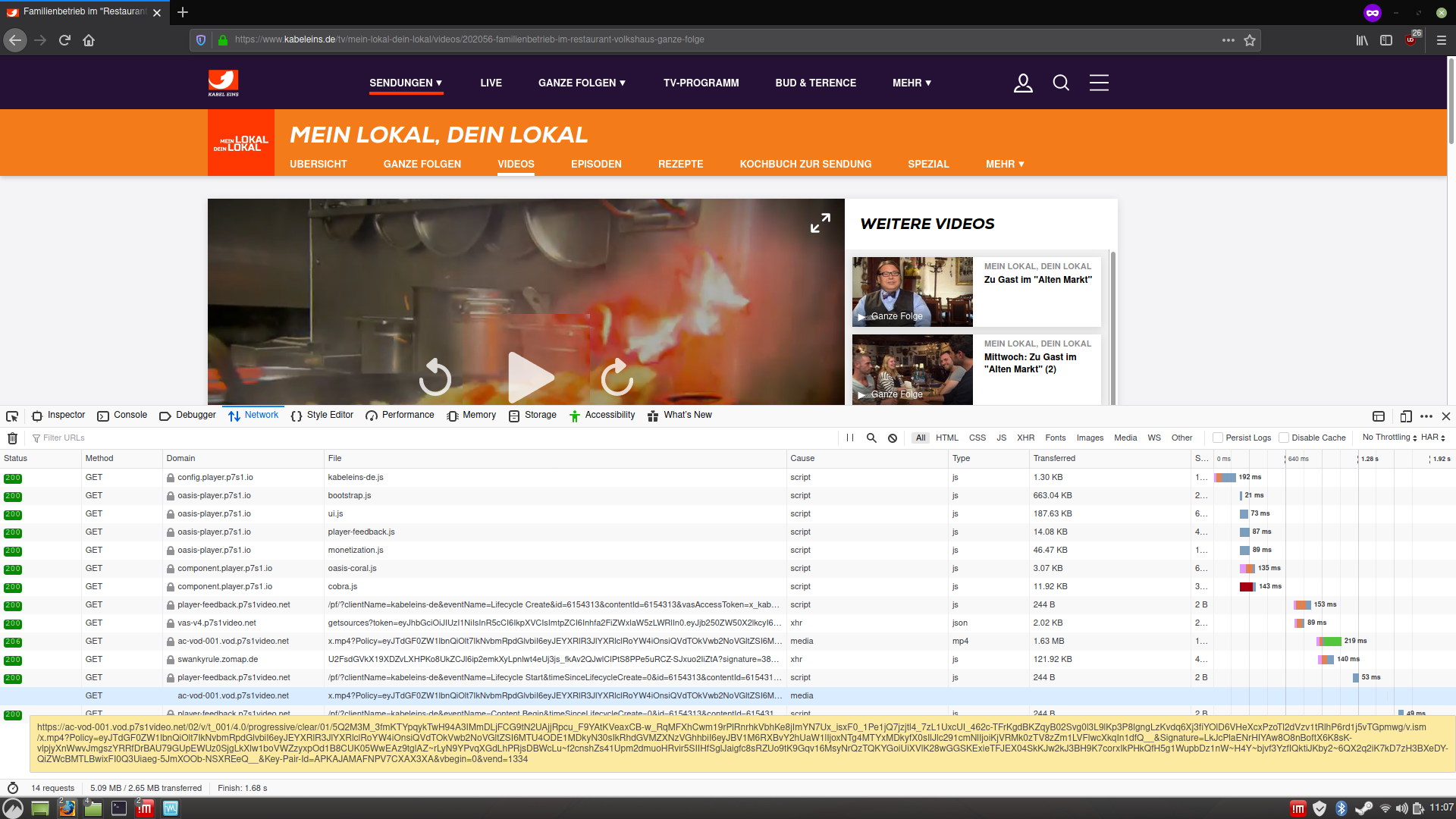Enable the Disable Cache checkbox
This screenshot has width=1456, height=819.
click(x=1284, y=438)
